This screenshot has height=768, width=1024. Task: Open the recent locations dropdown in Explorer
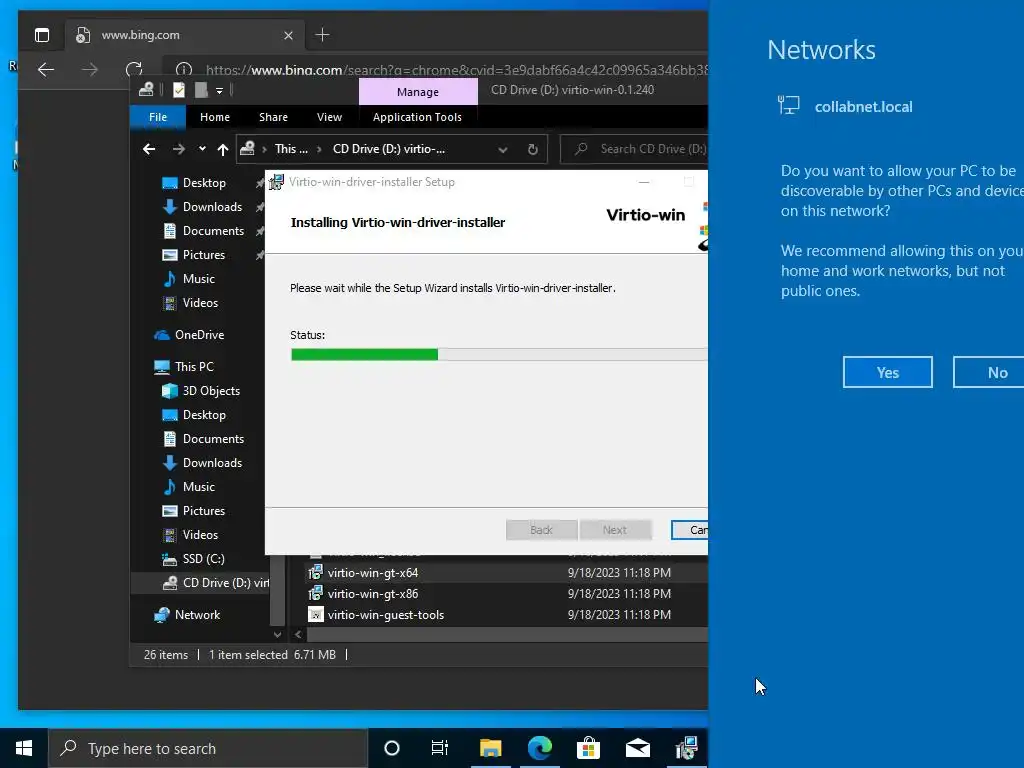pyautogui.click(x=202, y=149)
